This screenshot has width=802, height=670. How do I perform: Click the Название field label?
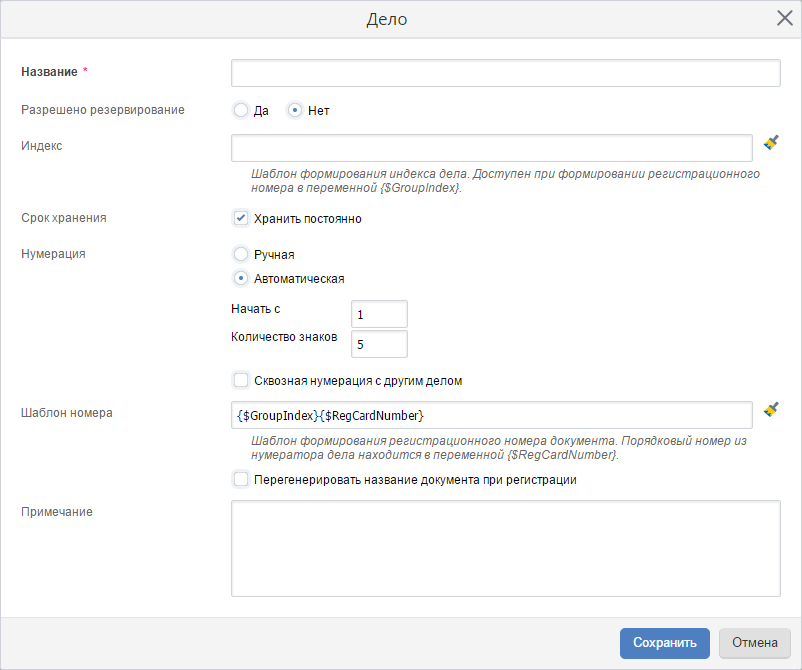tap(49, 72)
